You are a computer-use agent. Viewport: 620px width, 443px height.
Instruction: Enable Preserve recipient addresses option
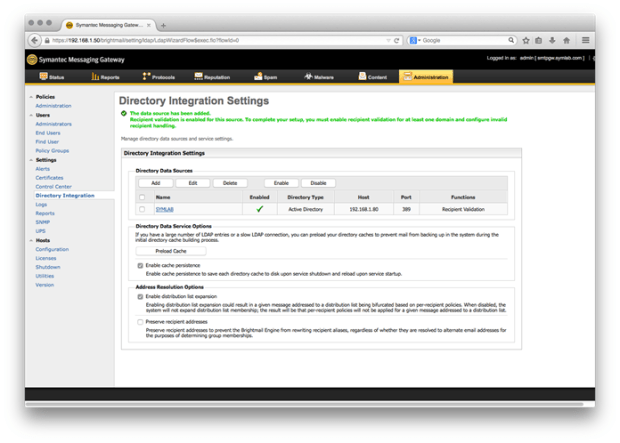(140, 323)
